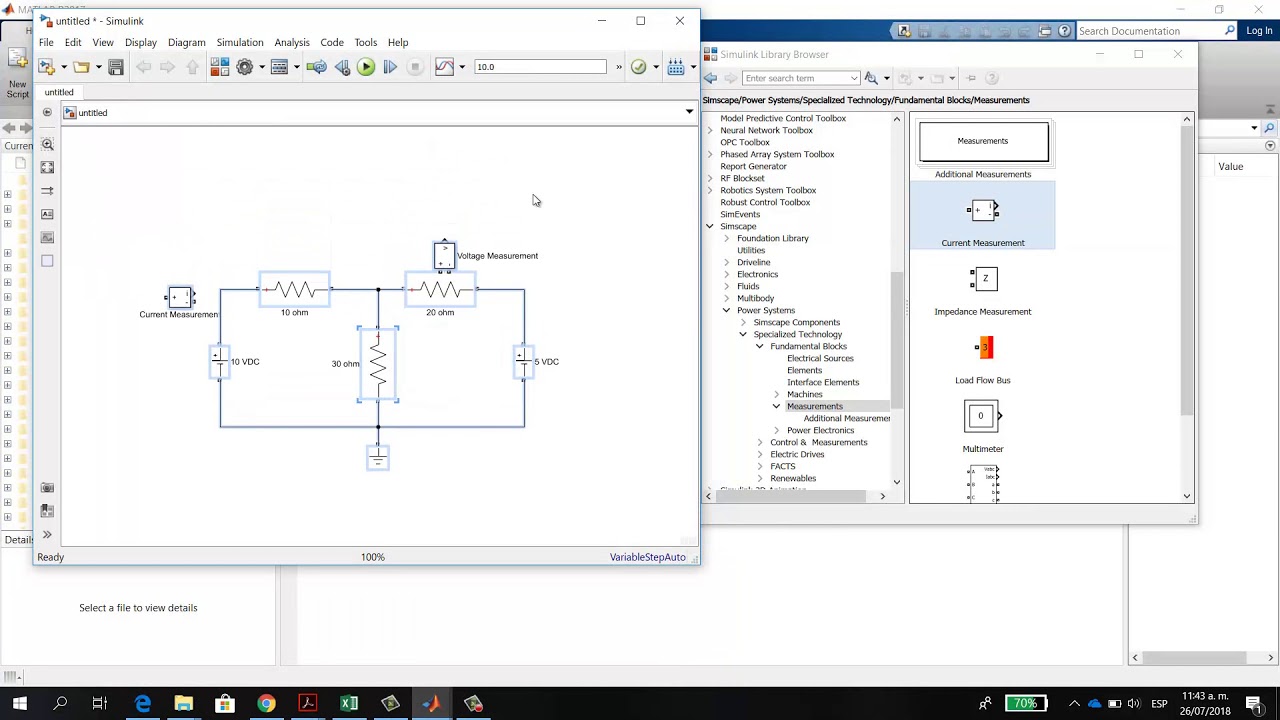Open the Simulation menu
The image size is (1280, 720).
coord(240,42)
